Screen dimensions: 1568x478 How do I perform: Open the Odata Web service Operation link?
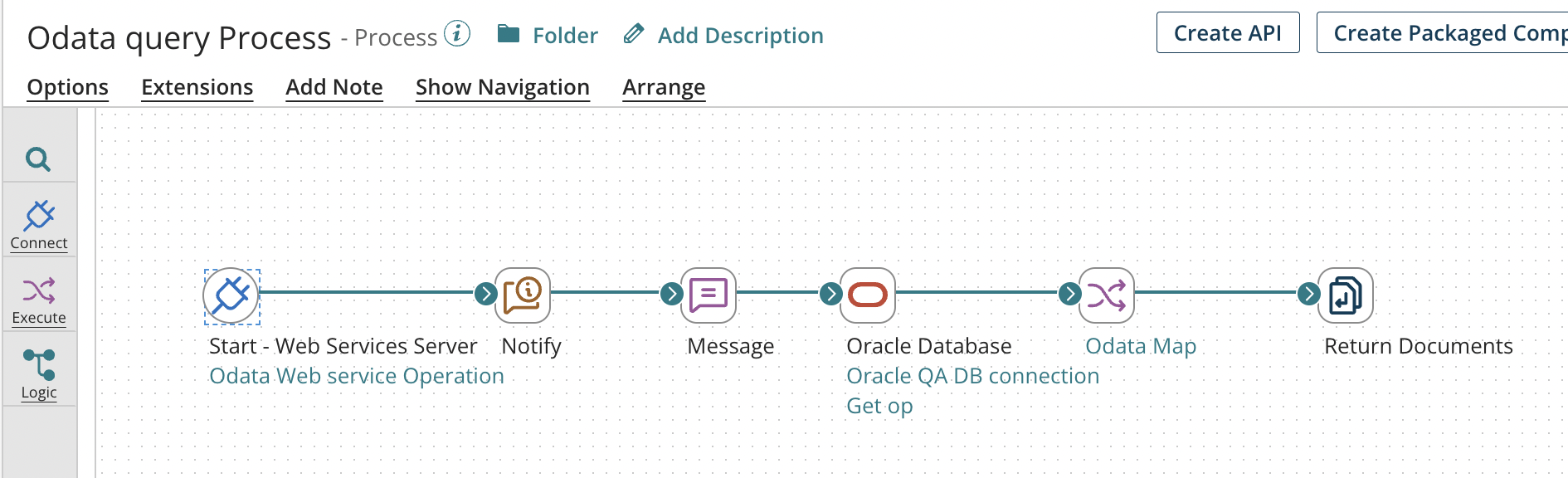357,375
